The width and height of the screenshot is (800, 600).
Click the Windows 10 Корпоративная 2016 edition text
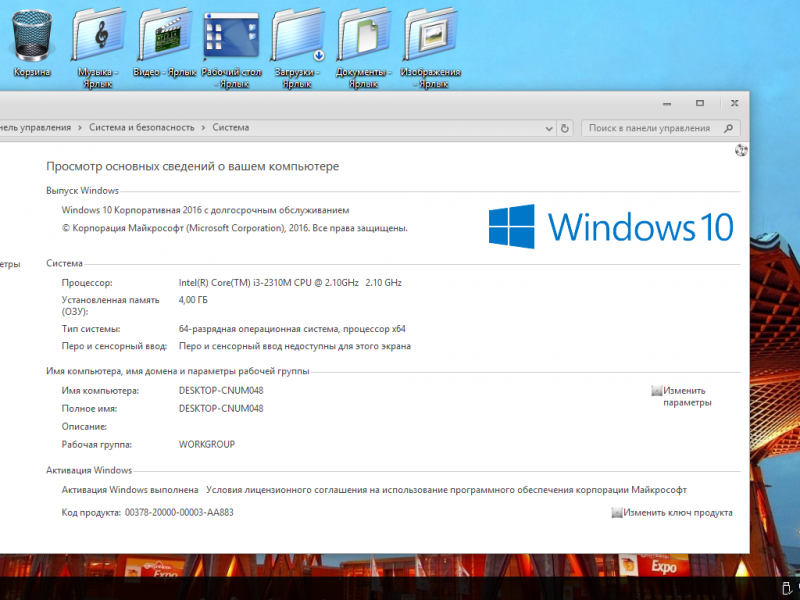[205, 210]
